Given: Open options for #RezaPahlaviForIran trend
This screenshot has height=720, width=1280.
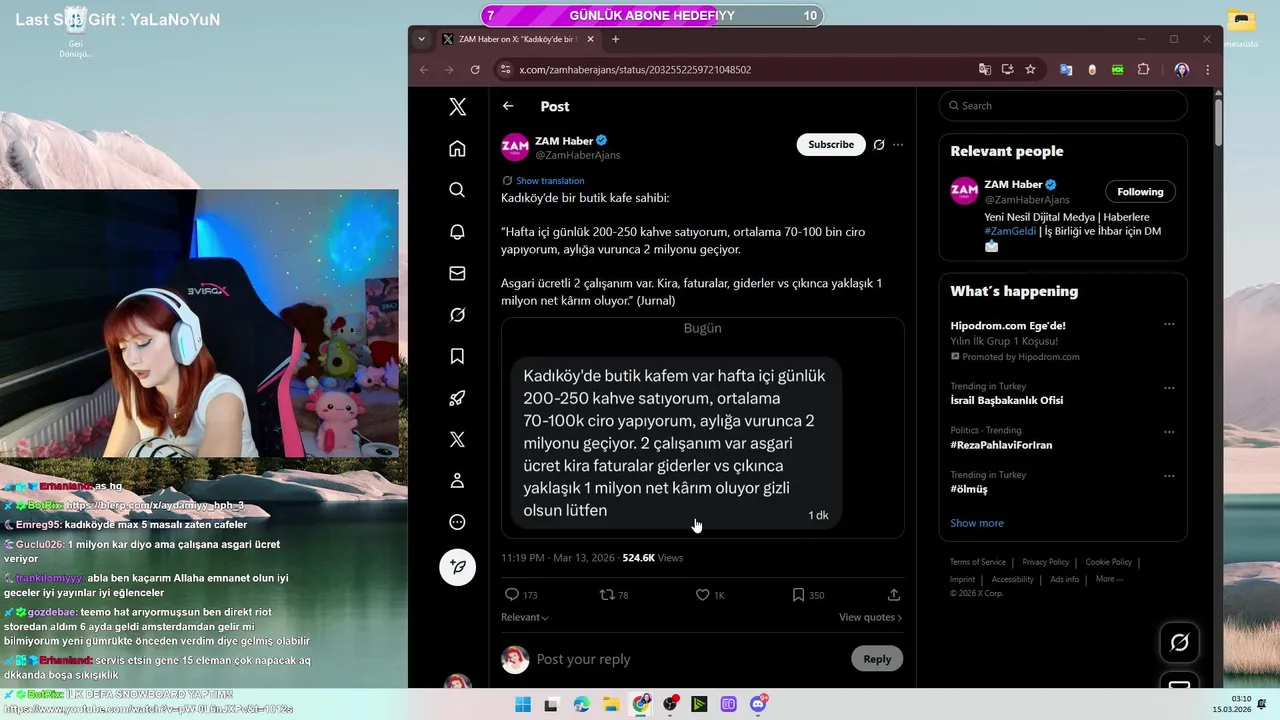Looking at the screenshot, I should point(1169,432).
